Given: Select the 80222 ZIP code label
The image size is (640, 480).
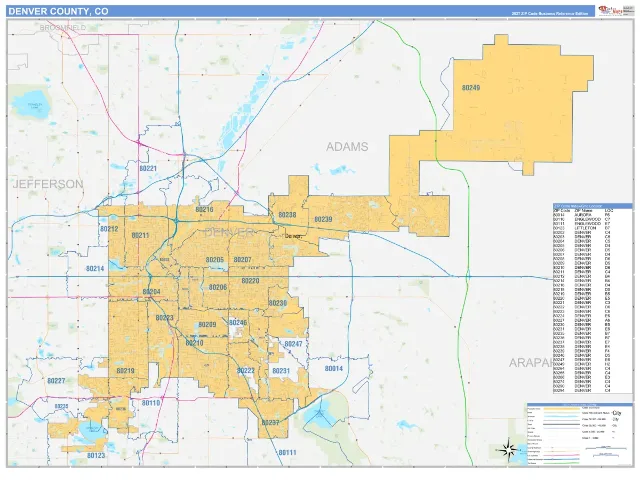Looking at the screenshot, I should pos(245,371).
